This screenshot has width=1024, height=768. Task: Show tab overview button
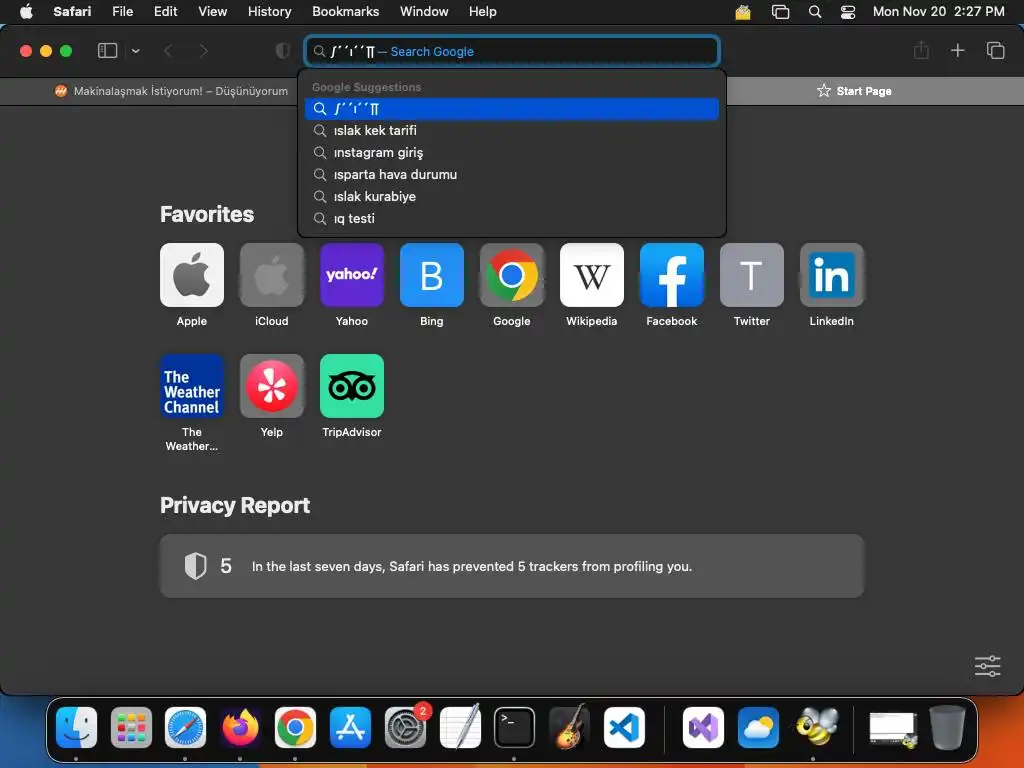click(995, 50)
